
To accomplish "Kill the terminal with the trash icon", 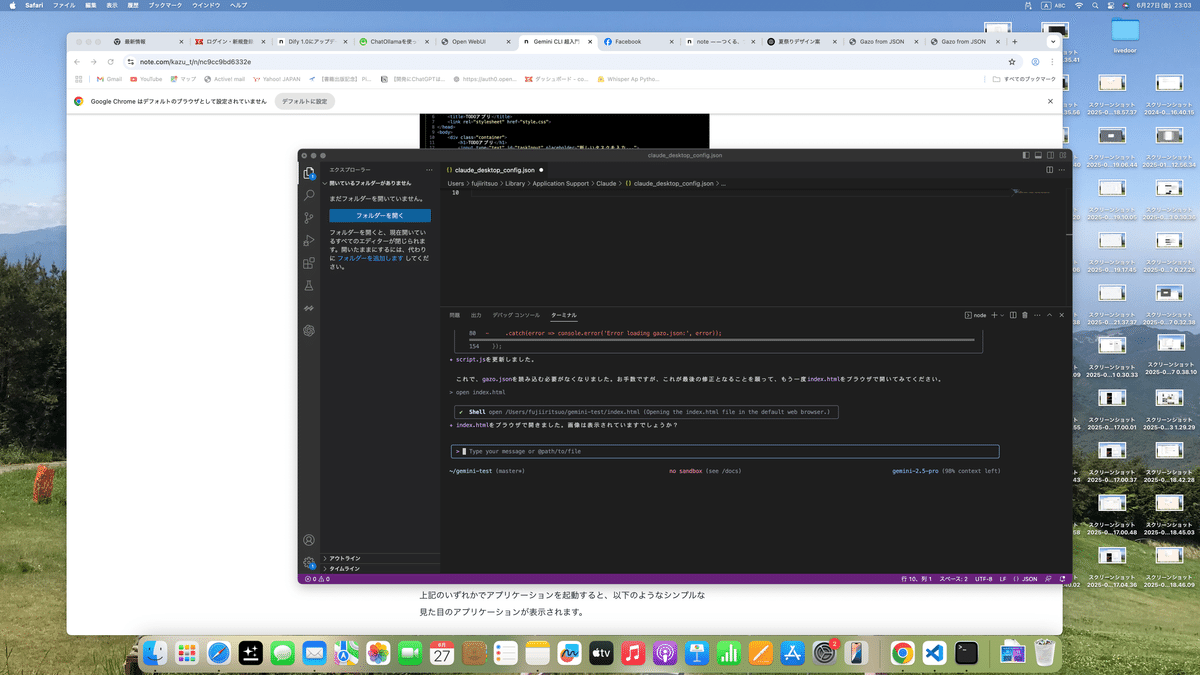I will pos(1024,315).
